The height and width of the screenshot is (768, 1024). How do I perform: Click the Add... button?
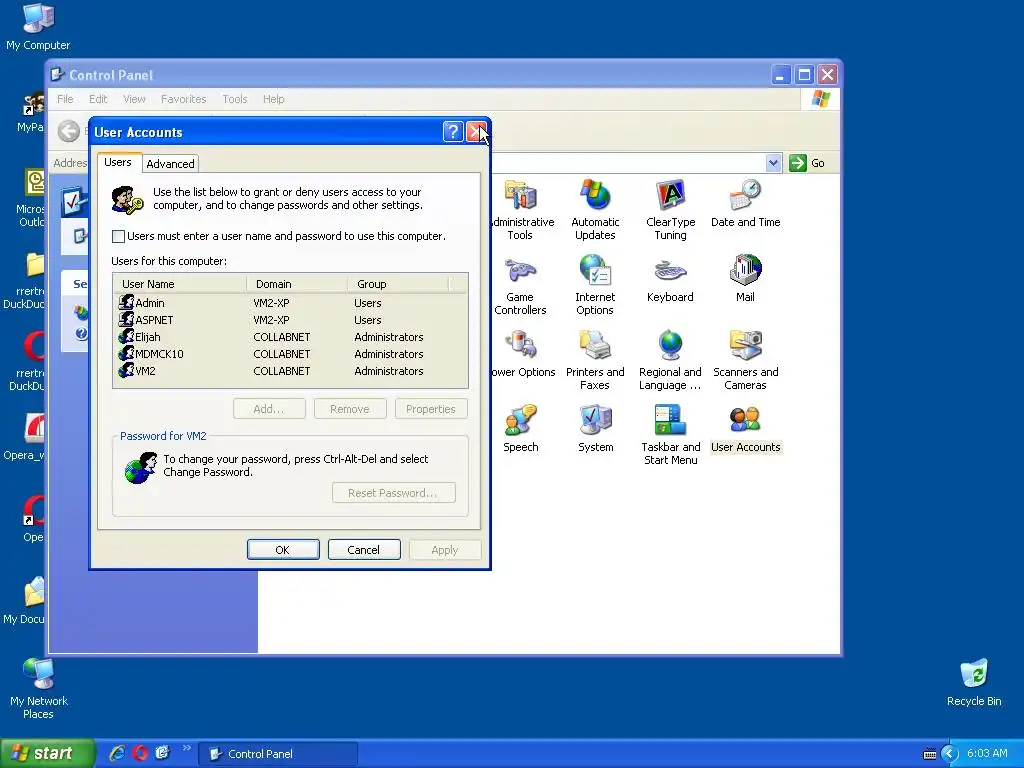pyautogui.click(x=269, y=409)
